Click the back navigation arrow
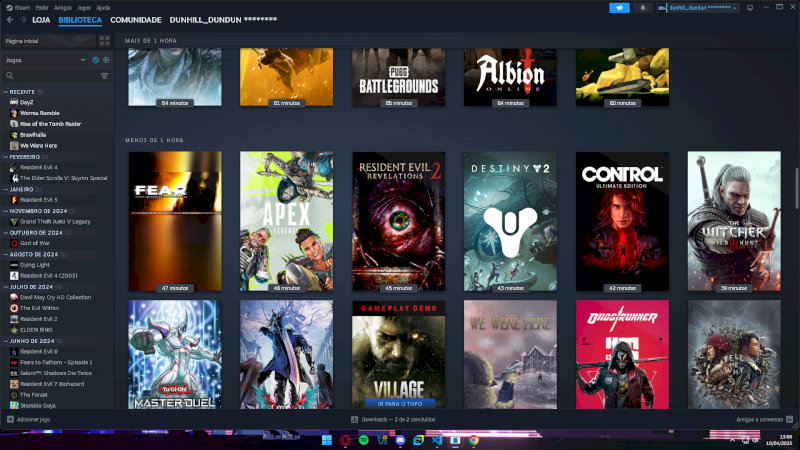Screen dimensions: 800x450 point(10,20)
